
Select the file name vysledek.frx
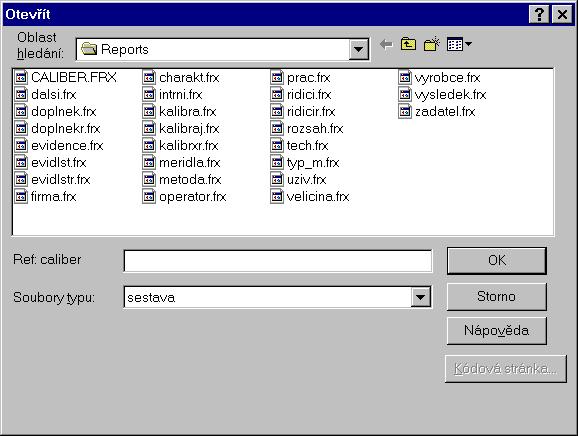click(450, 95)
